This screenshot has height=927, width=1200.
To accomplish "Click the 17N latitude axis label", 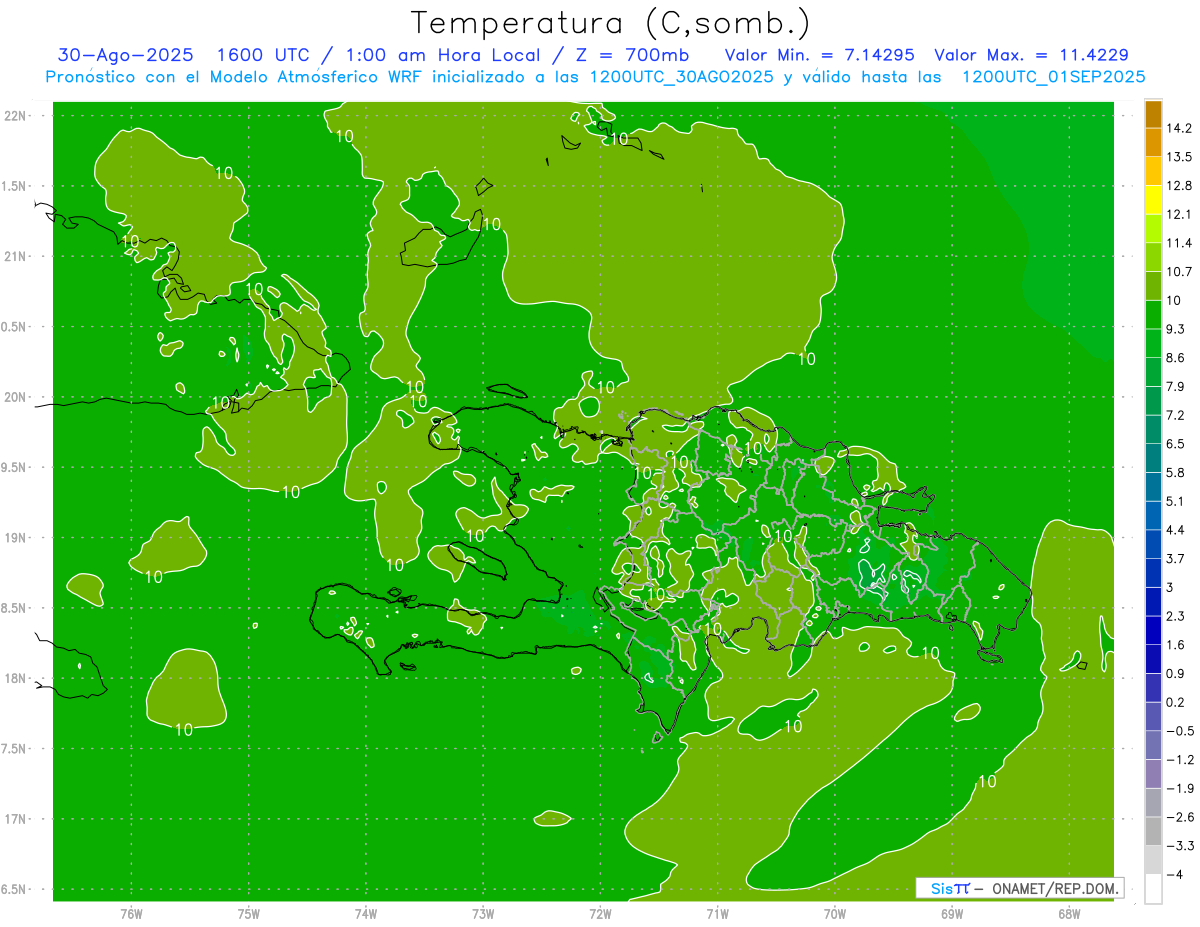I will point(14,819).
